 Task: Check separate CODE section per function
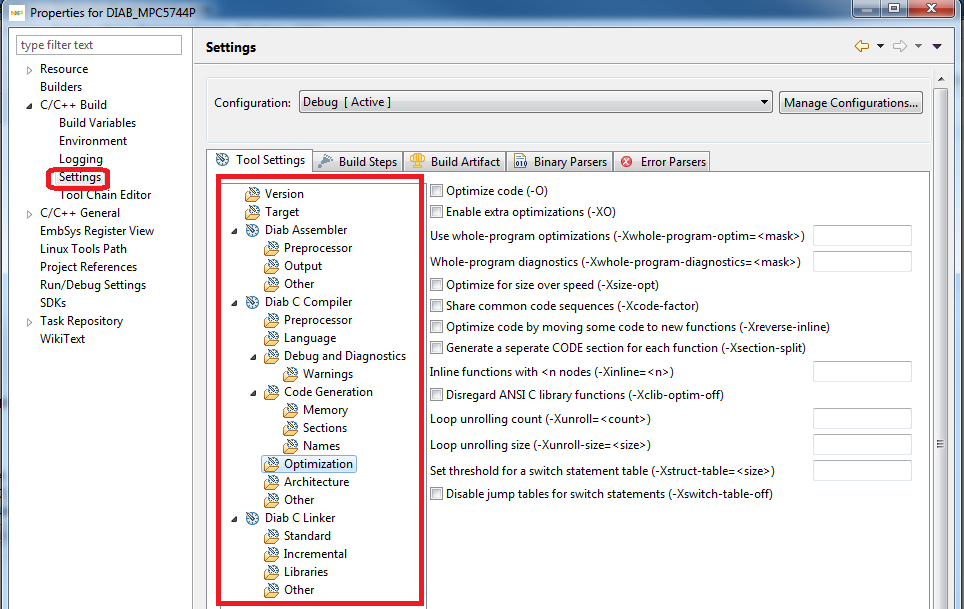coord(437,347)
